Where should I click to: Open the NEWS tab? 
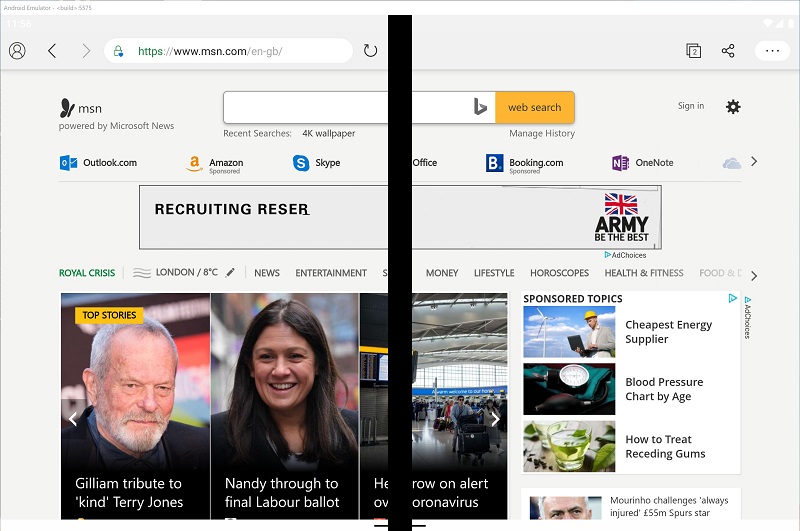tap(267, 273)
